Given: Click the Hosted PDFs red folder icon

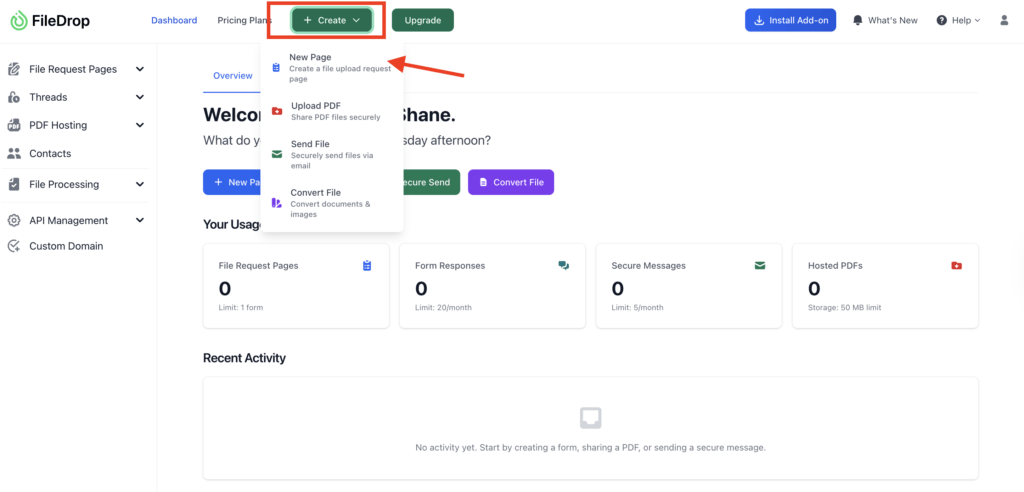Looking at the screenshot, I should coord(957,265).
